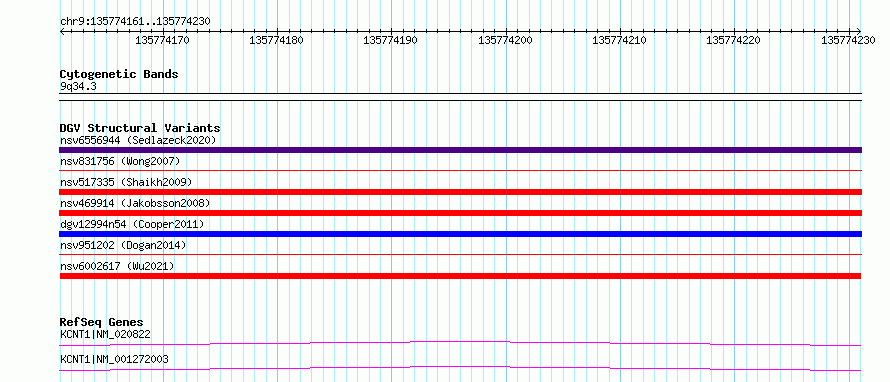Click ruler coordinate 135774180
The image size is (890, 382).
(276, 40)
